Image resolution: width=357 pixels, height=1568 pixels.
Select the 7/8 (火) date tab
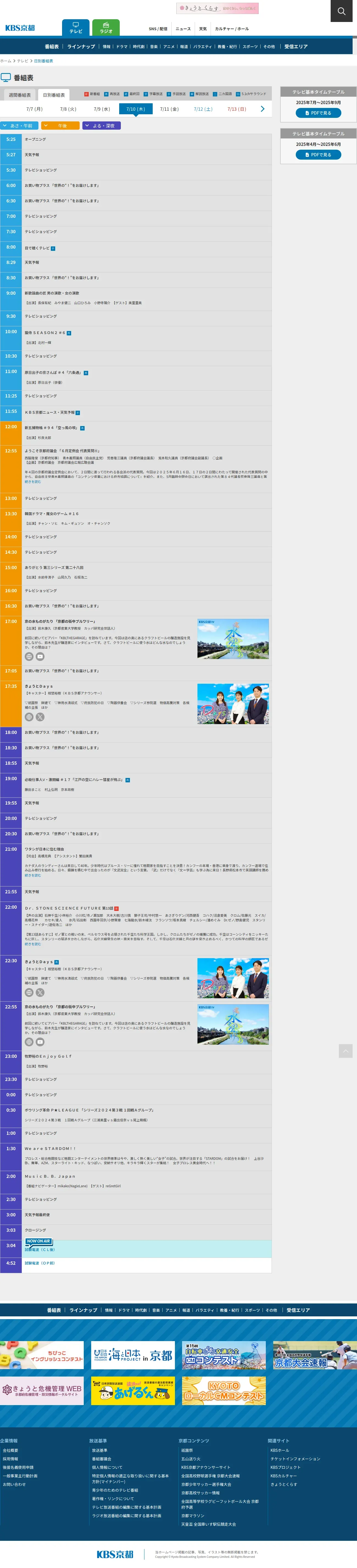coord(68,109)
